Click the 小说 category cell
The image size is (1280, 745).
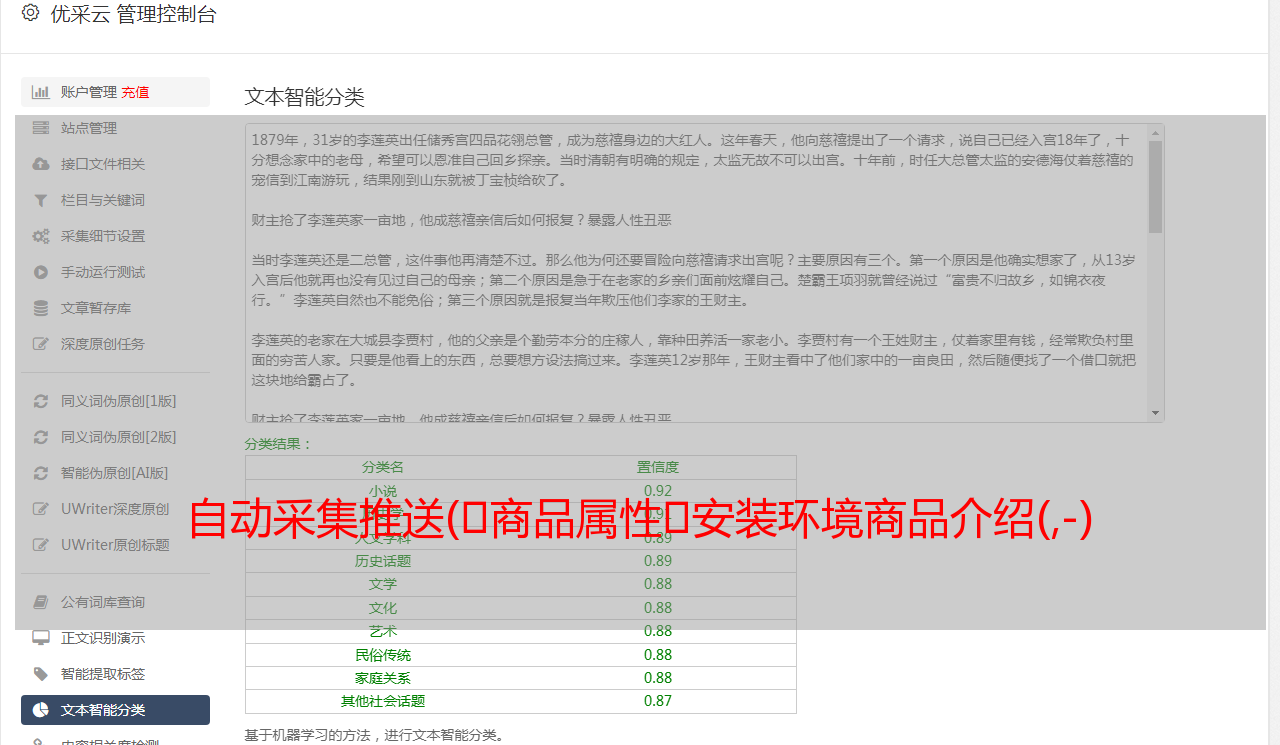click(x=383, y=491)
